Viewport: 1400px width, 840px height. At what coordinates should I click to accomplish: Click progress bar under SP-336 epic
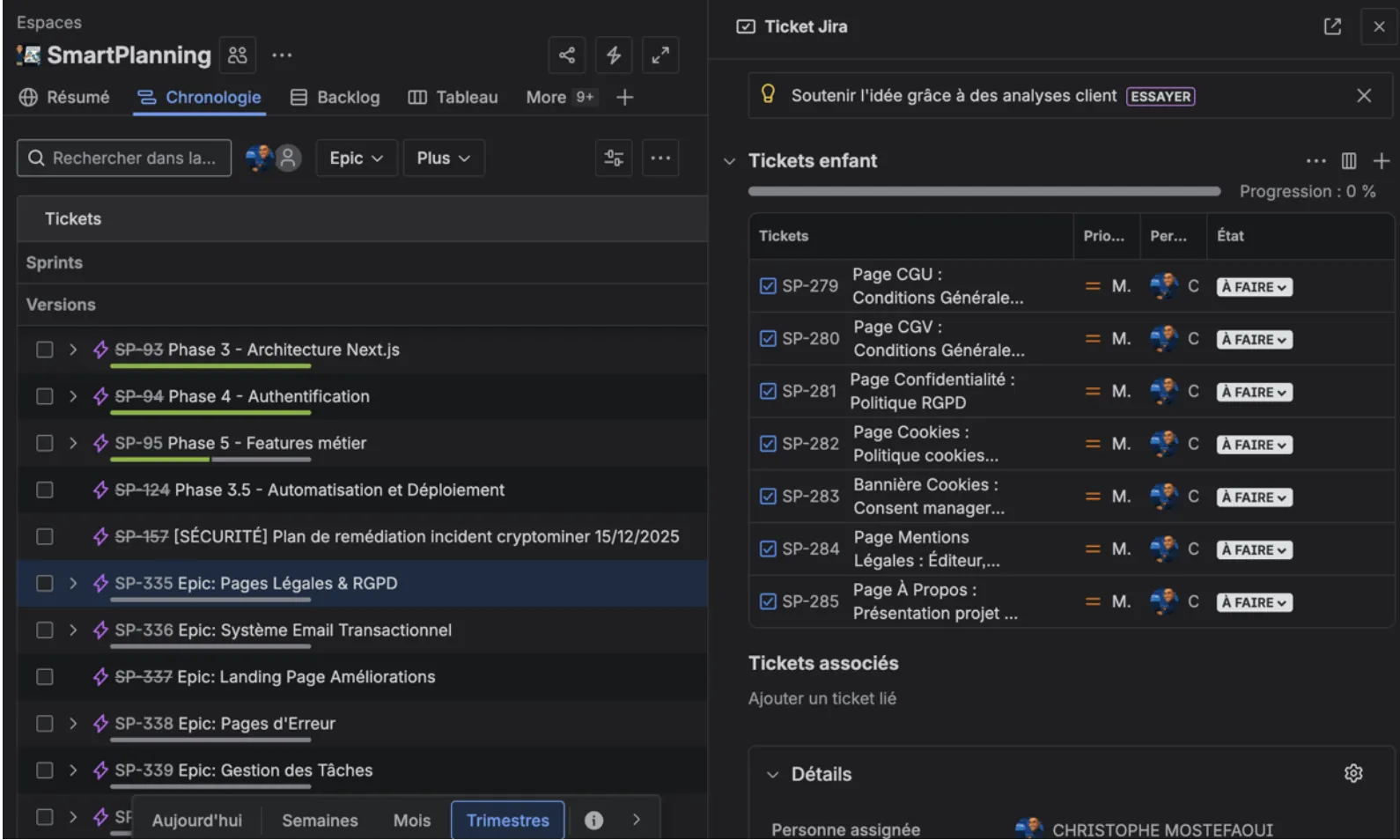[x=210, y=647]
